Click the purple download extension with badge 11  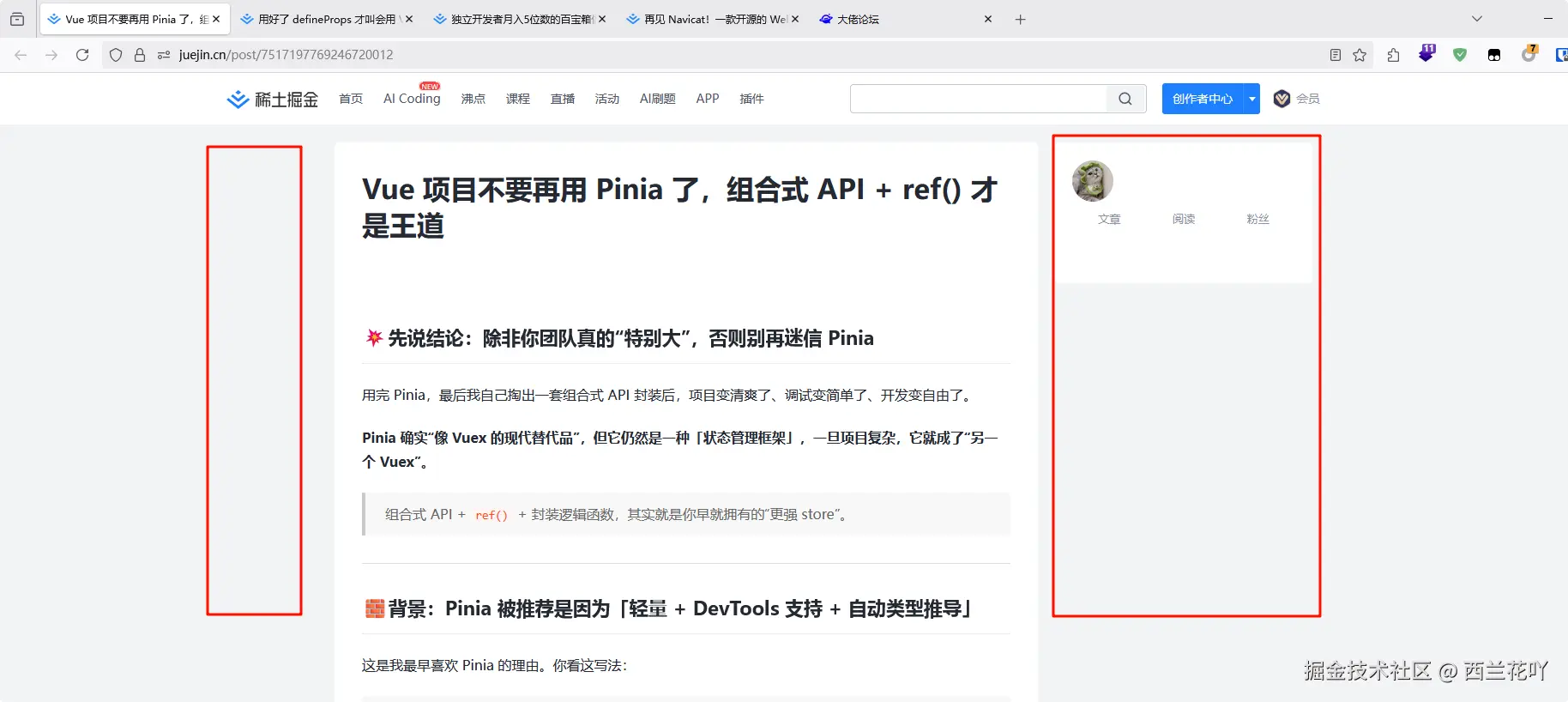coord(1426,54)
